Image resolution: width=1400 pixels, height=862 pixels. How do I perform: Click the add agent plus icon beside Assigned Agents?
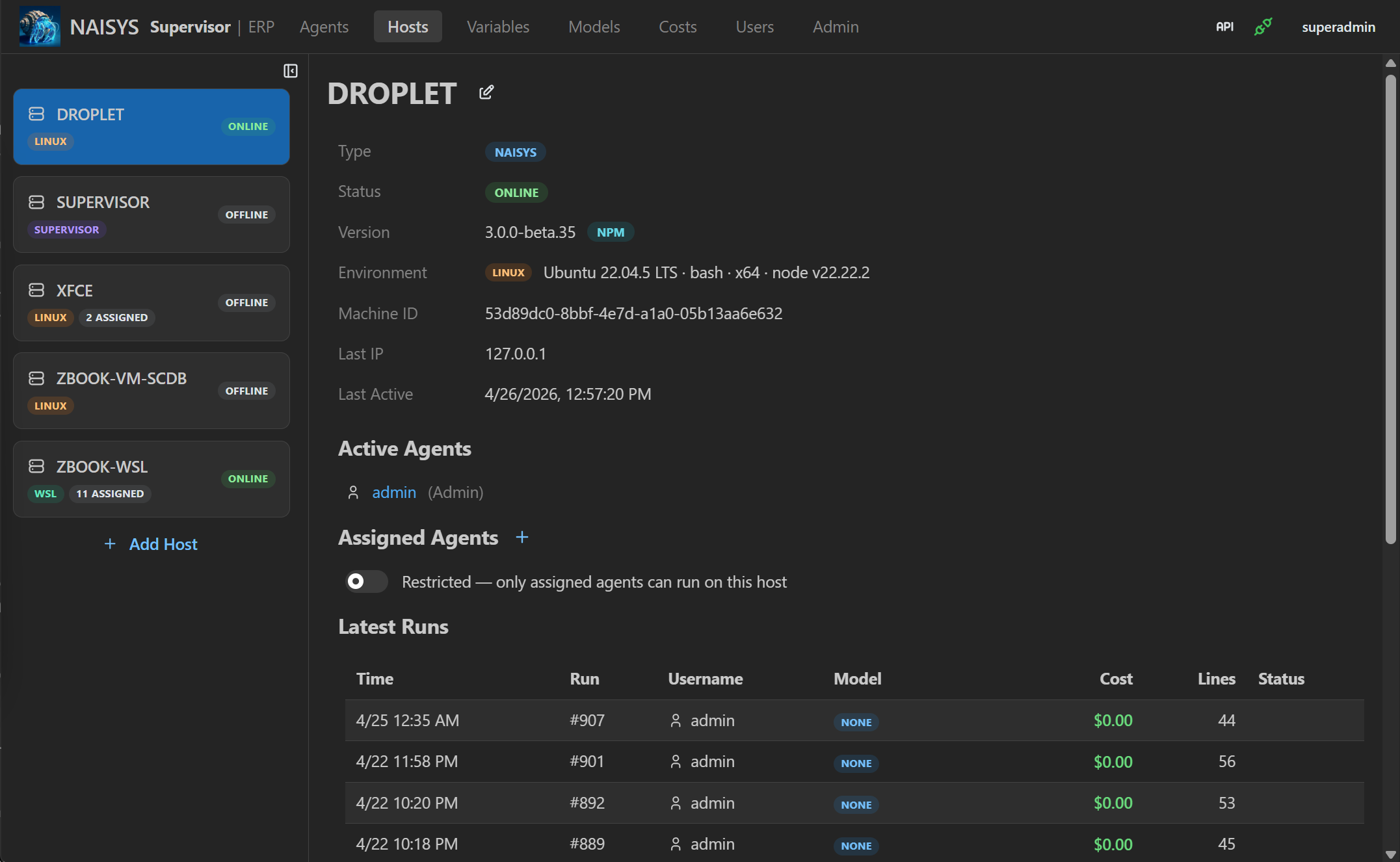(x=522, y=537)
